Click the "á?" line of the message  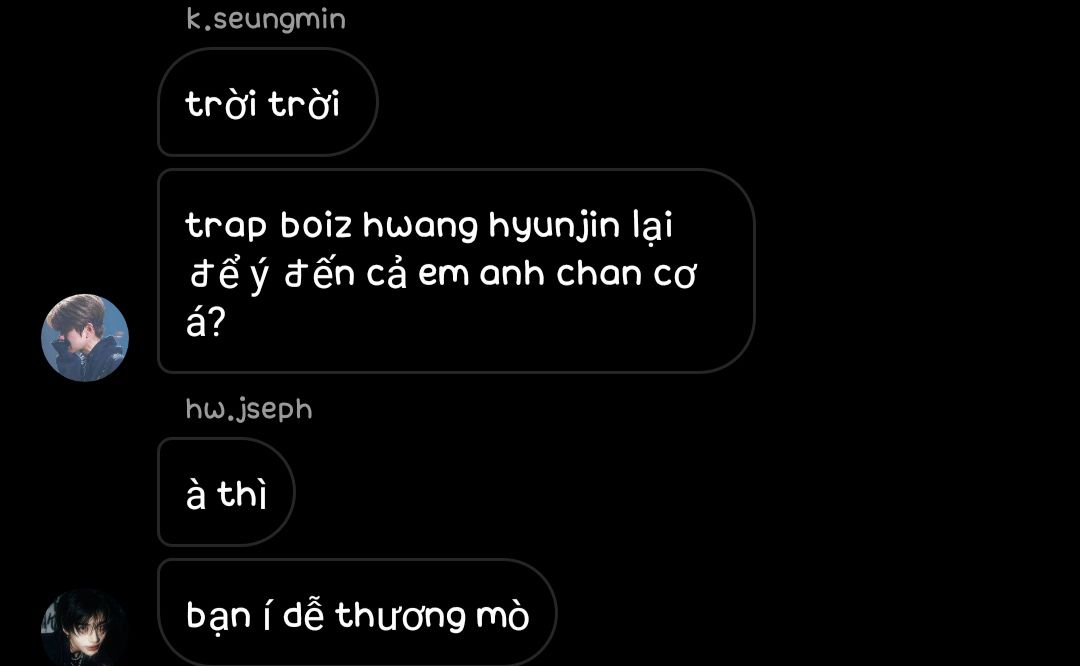205,321
